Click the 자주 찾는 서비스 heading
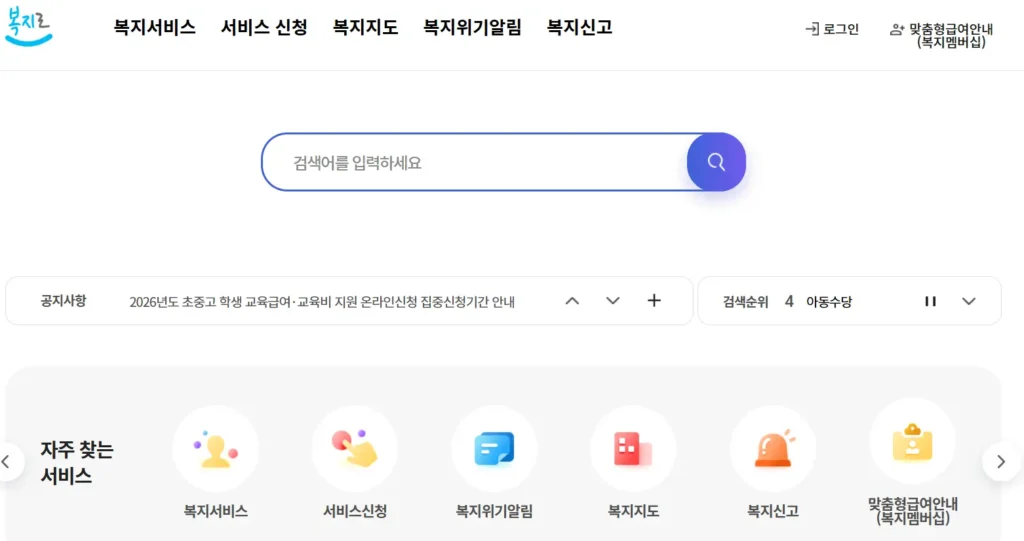 (x=77, y=463)
